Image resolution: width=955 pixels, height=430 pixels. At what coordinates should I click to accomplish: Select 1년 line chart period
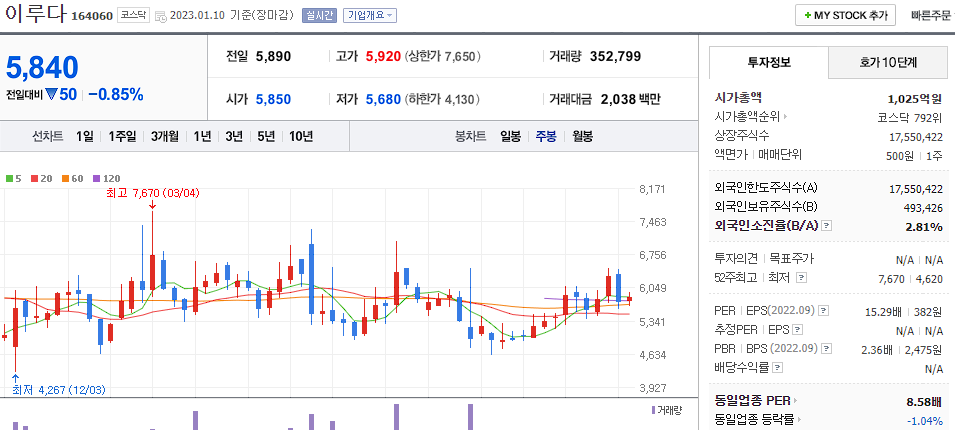[202, 136]
